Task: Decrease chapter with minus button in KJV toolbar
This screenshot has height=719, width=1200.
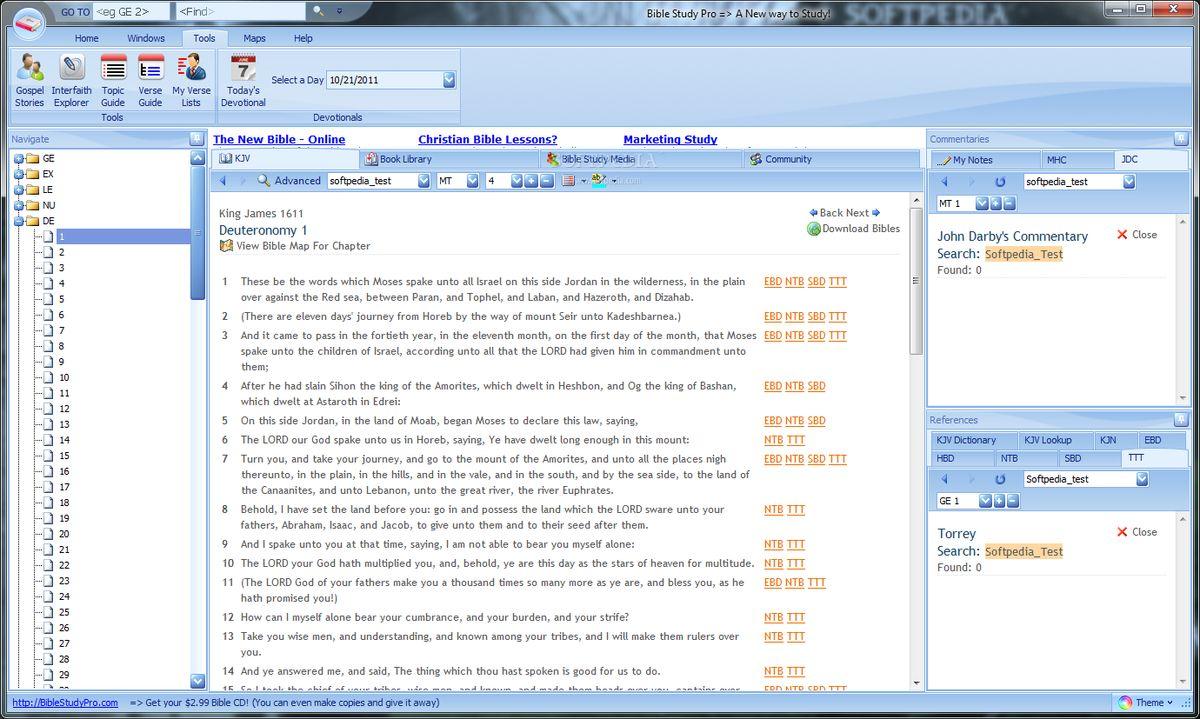Action: pos(546,181)
